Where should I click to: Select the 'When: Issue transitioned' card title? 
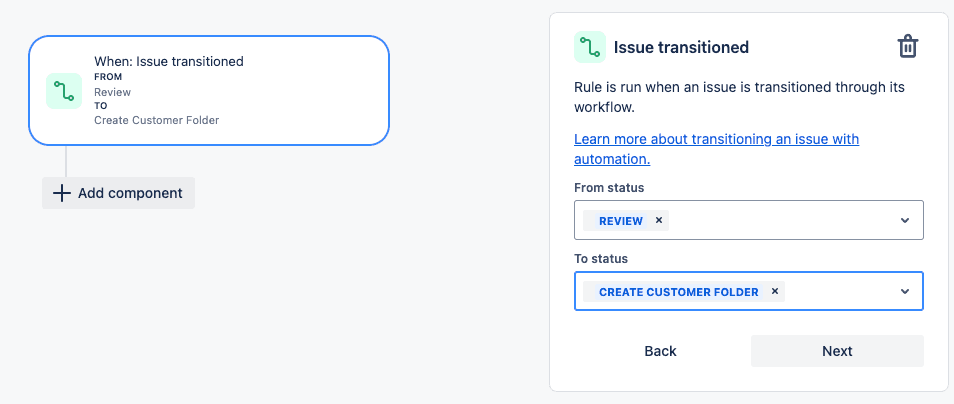pyautogui.click(x=169, y=61)
